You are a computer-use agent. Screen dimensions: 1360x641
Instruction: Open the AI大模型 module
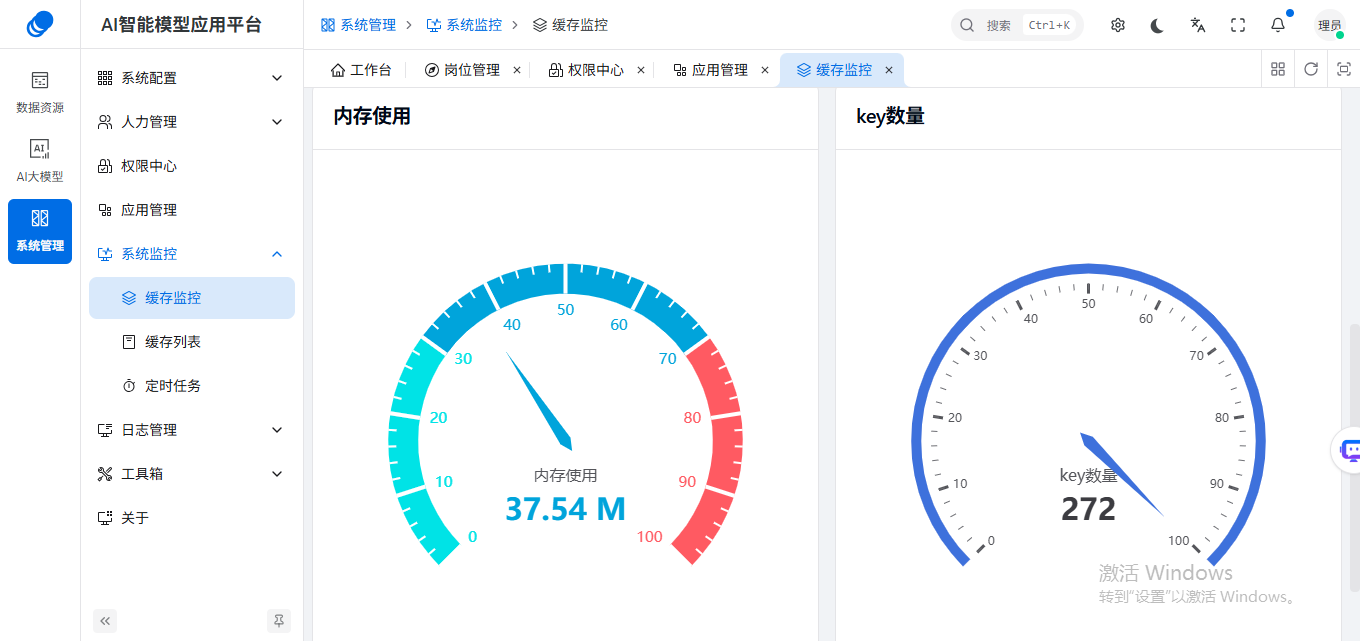pyautogui.click(x=40, y=161)
